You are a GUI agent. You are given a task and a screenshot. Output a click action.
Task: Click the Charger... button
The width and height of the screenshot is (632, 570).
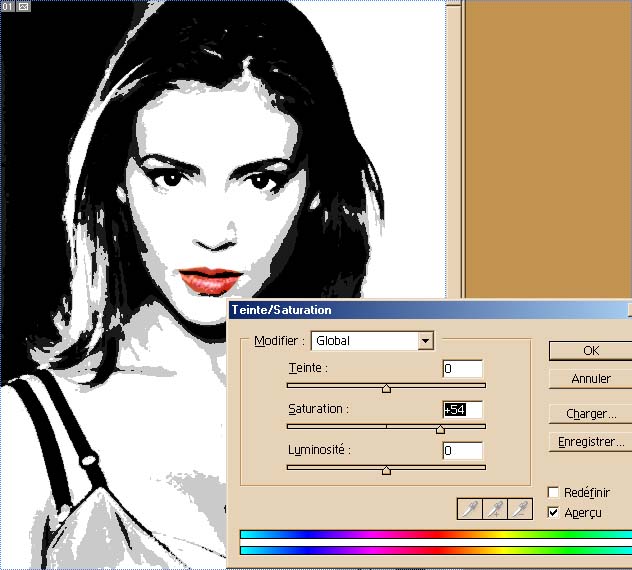[x=590, y=413]
